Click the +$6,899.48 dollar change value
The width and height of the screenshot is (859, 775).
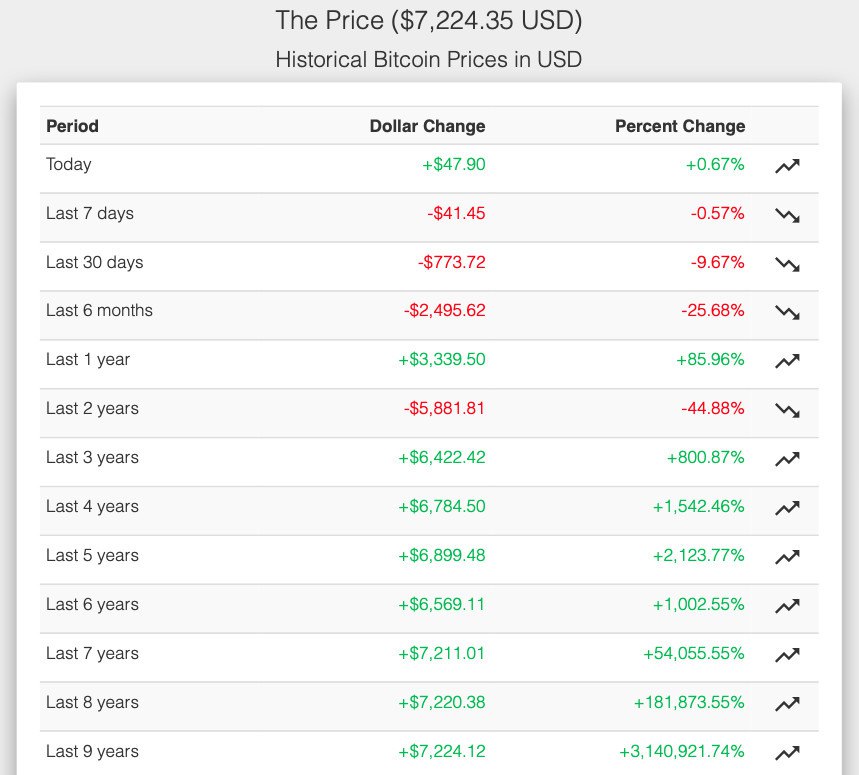pos(442,555)
